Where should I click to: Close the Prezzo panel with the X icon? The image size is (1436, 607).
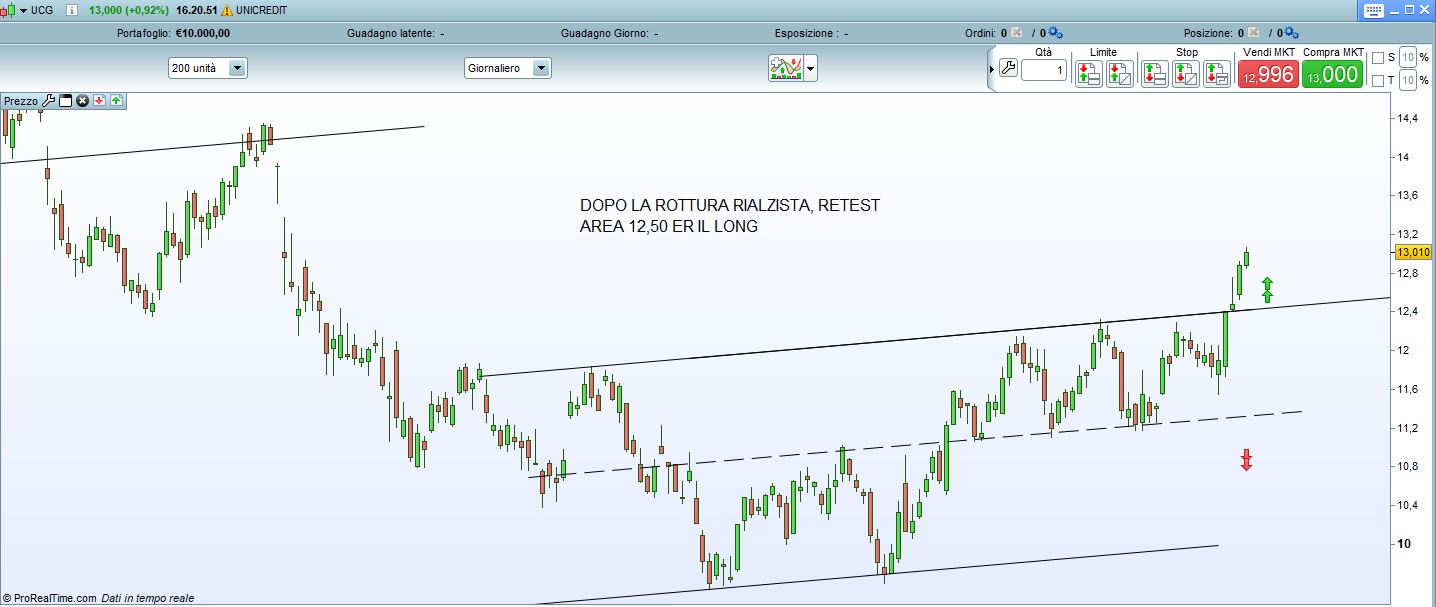83,101
